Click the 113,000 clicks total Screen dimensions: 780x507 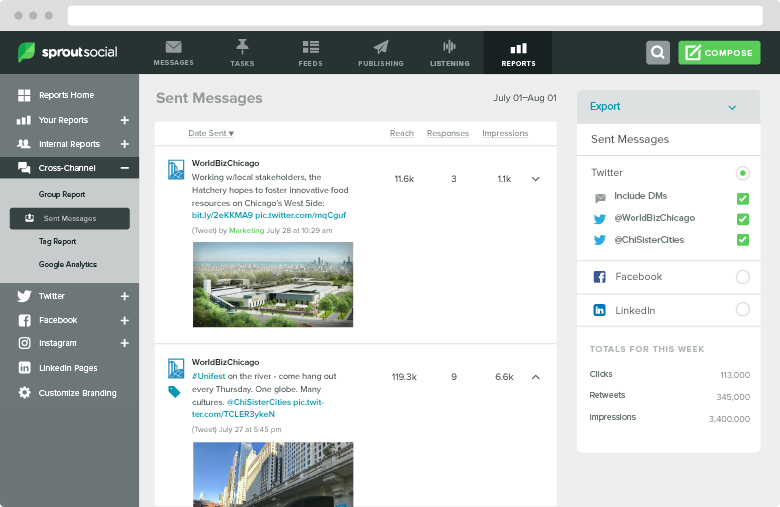pos(735,375)
